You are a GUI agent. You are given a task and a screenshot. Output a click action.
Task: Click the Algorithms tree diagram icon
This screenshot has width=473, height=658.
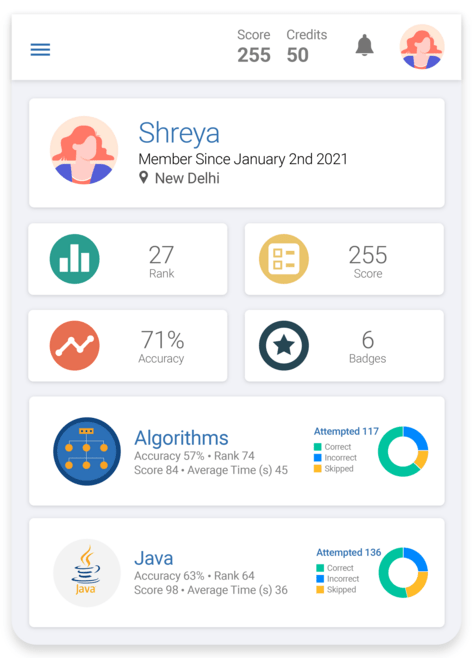87,451
